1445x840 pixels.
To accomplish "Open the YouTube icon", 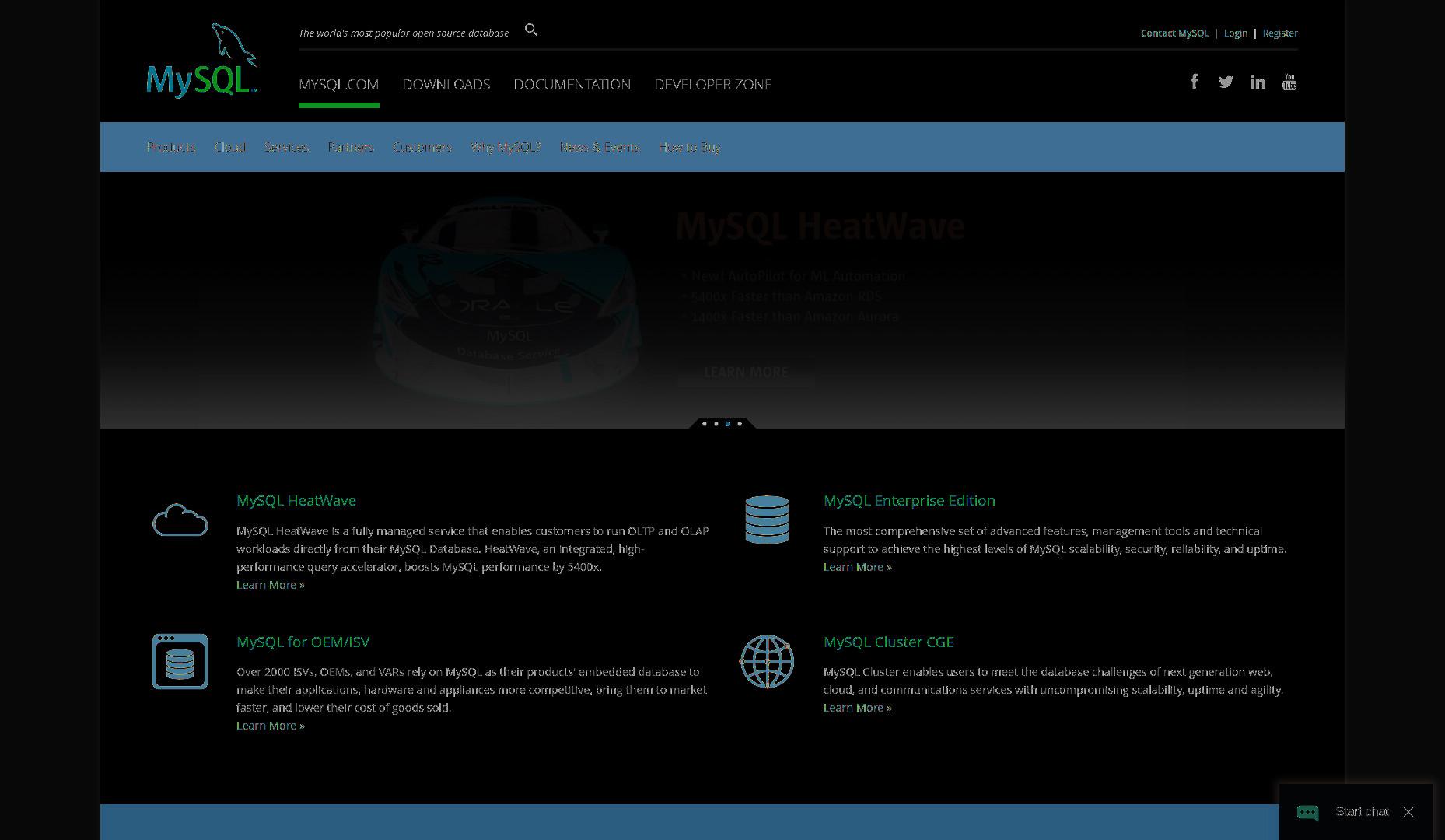I will [x=1289, y=82].
